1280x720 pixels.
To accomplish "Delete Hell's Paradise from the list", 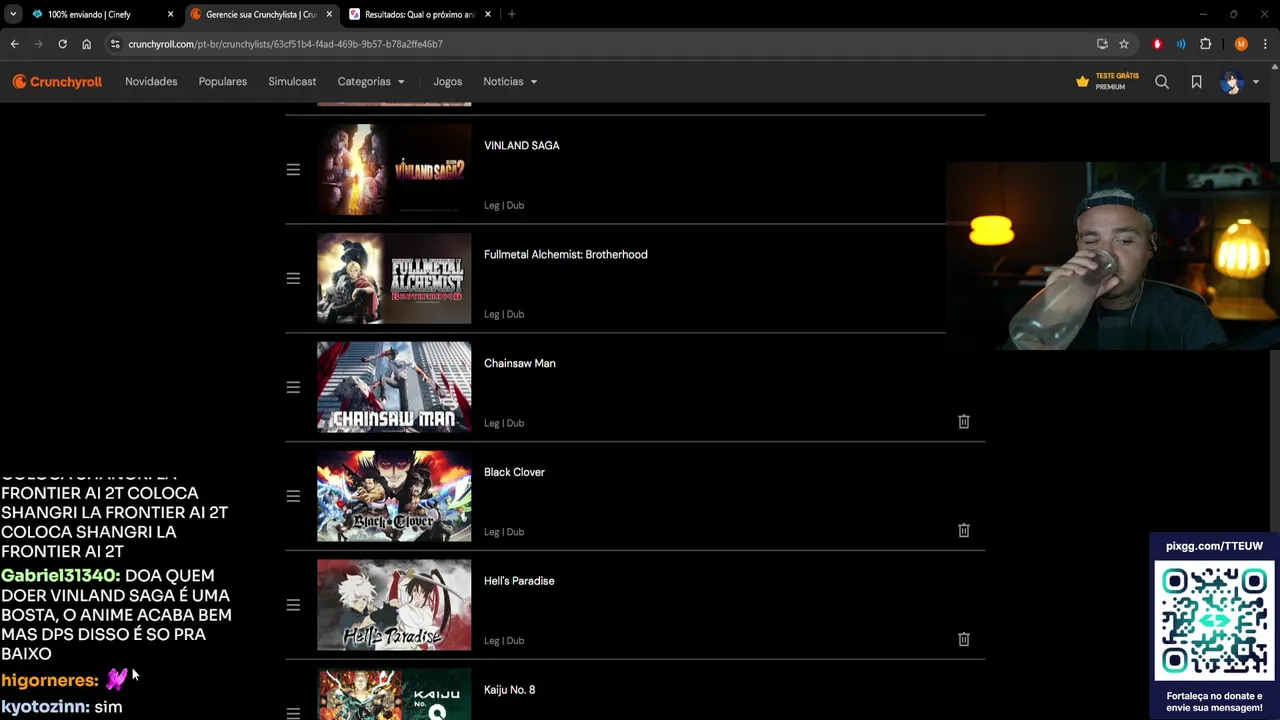I will click(x=964, y=640).
